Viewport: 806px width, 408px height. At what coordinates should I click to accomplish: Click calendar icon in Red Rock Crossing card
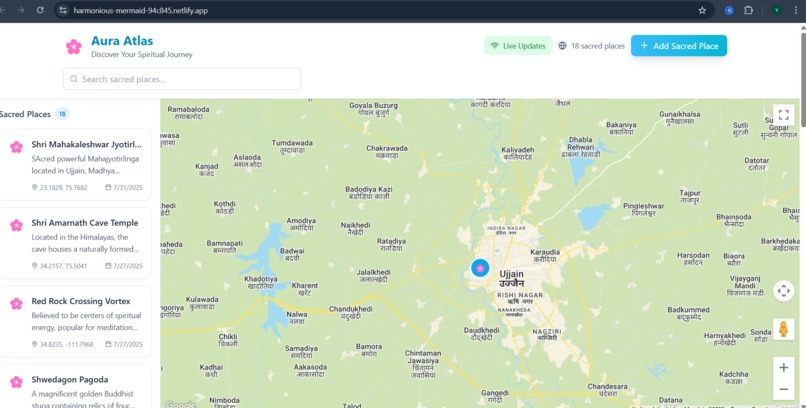108,344
